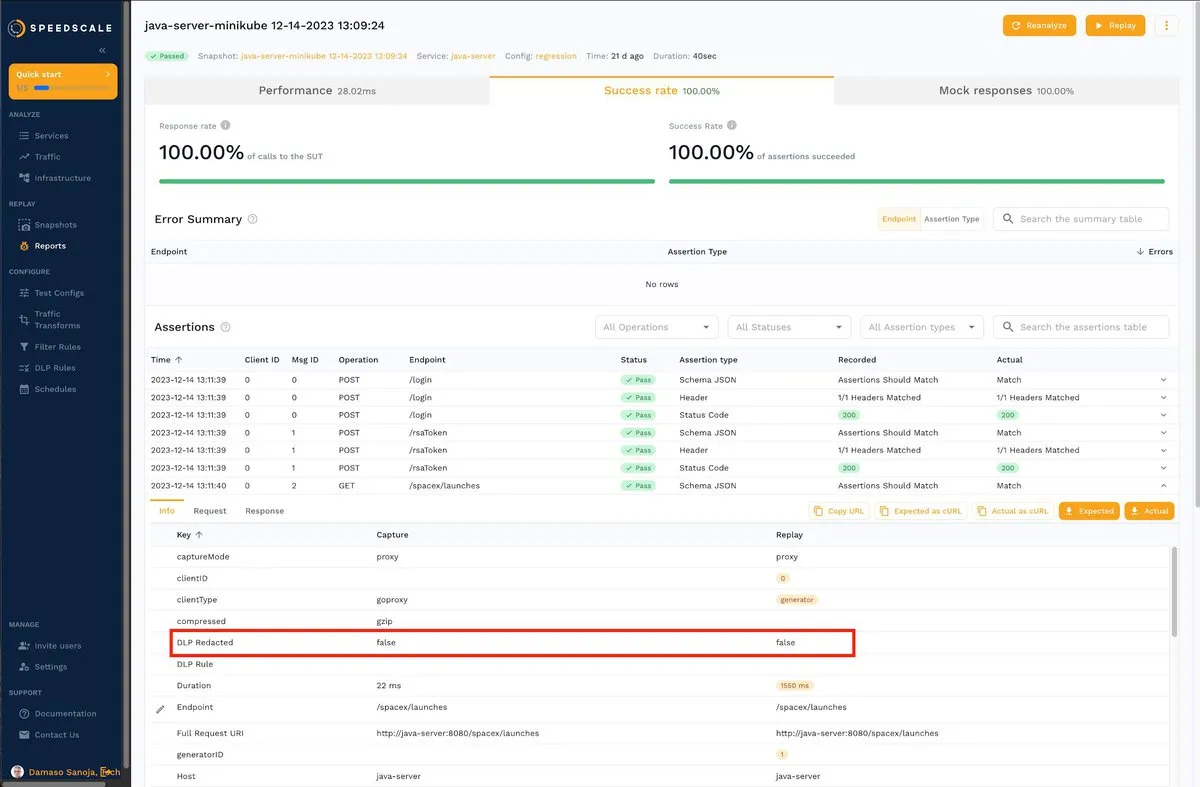Click the pencil edit icon beside Endpoint
The image size is (1200, 787).
pos(160,709)
